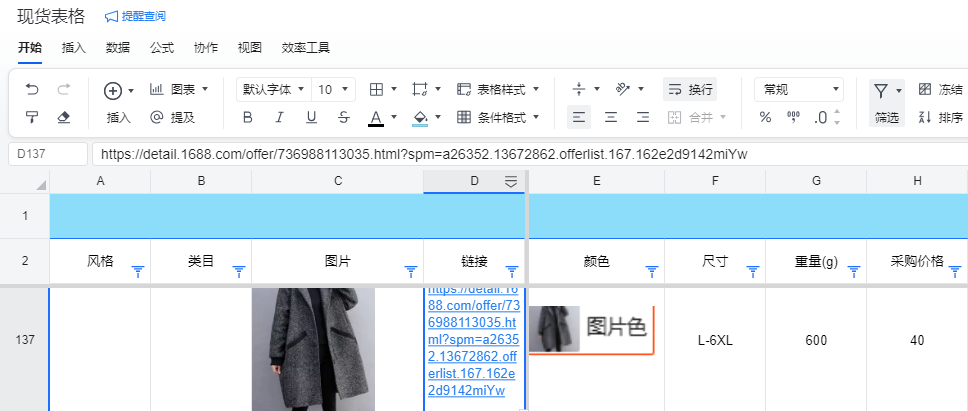Click the percent format icon
The height and width of the screenshot is (411, 968).
pyautogui.click(x=765, y=117)
